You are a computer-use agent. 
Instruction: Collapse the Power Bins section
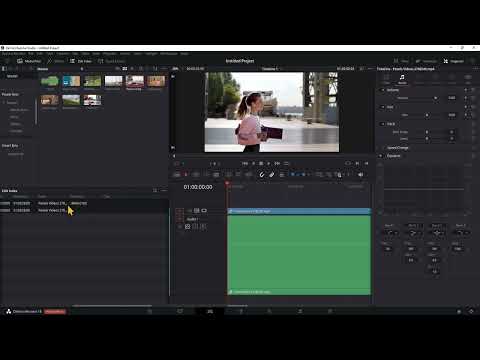tap(10, 94)
